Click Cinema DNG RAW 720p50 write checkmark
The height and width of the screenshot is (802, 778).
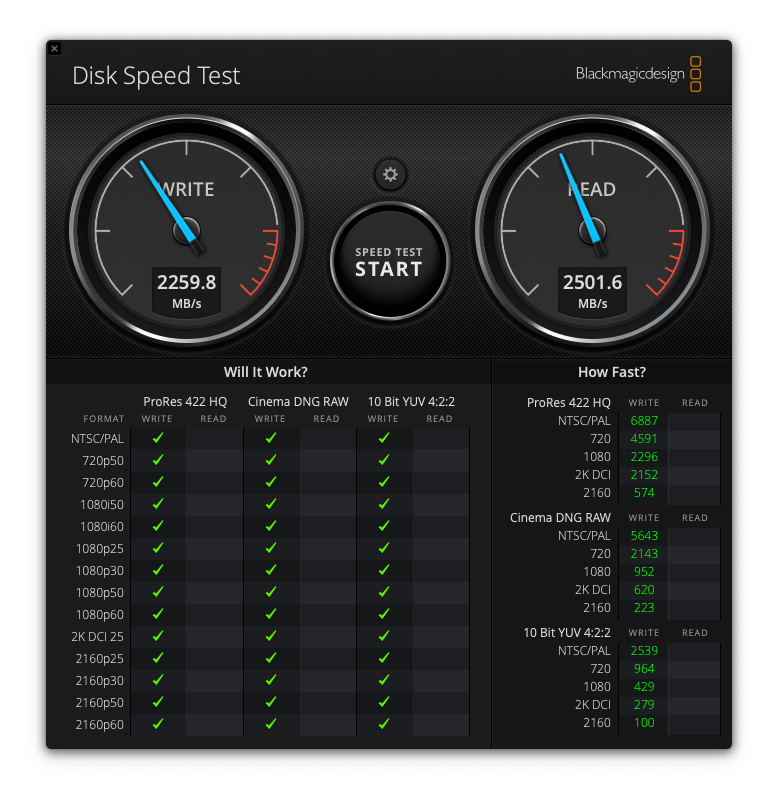click(270, 460)
